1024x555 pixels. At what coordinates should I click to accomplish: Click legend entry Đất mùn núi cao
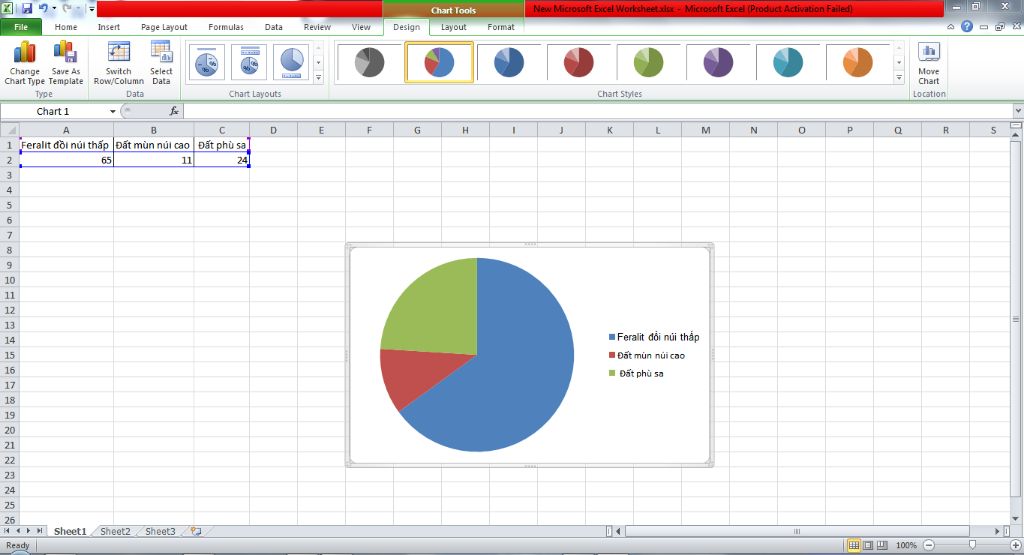point(647,355)
